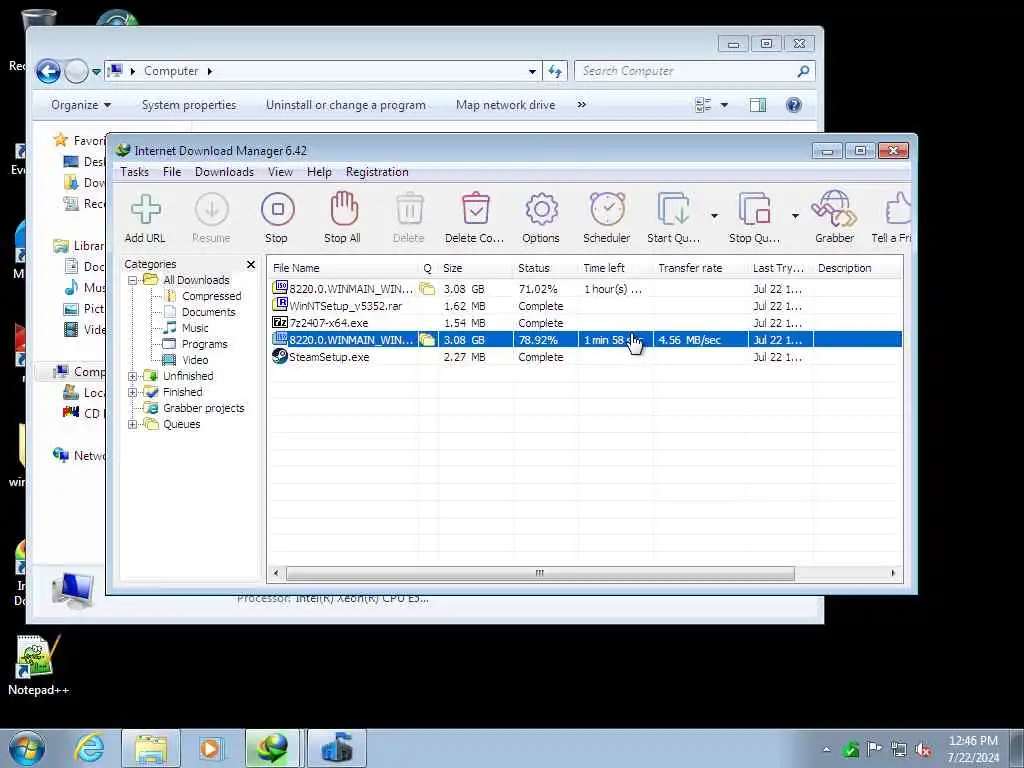Screen dimensions: 1024x768
Task: Open the Windows Start button
Action: (x=27, y=748)
